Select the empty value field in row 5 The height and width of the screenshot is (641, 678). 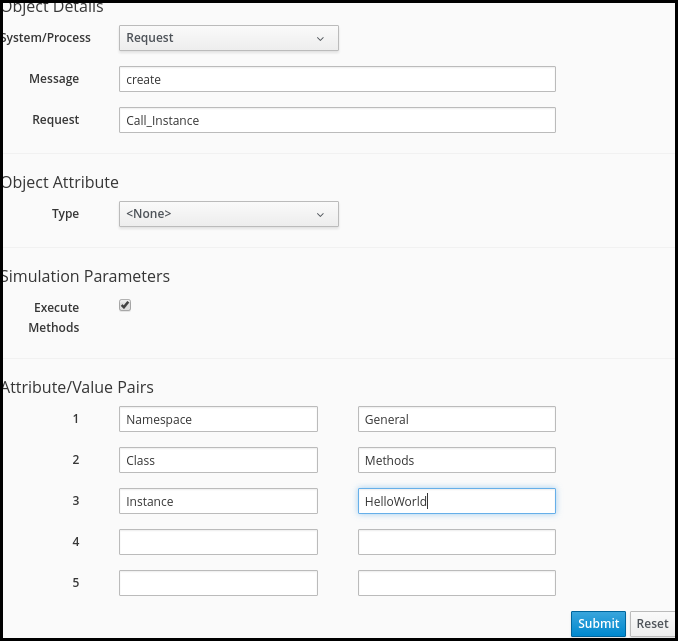[457, 583]
